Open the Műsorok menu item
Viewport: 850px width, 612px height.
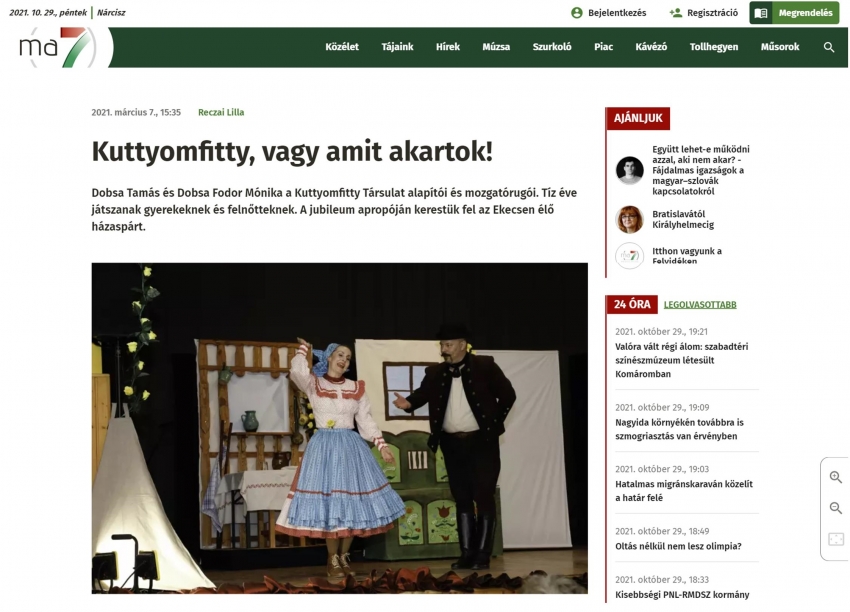780,47
